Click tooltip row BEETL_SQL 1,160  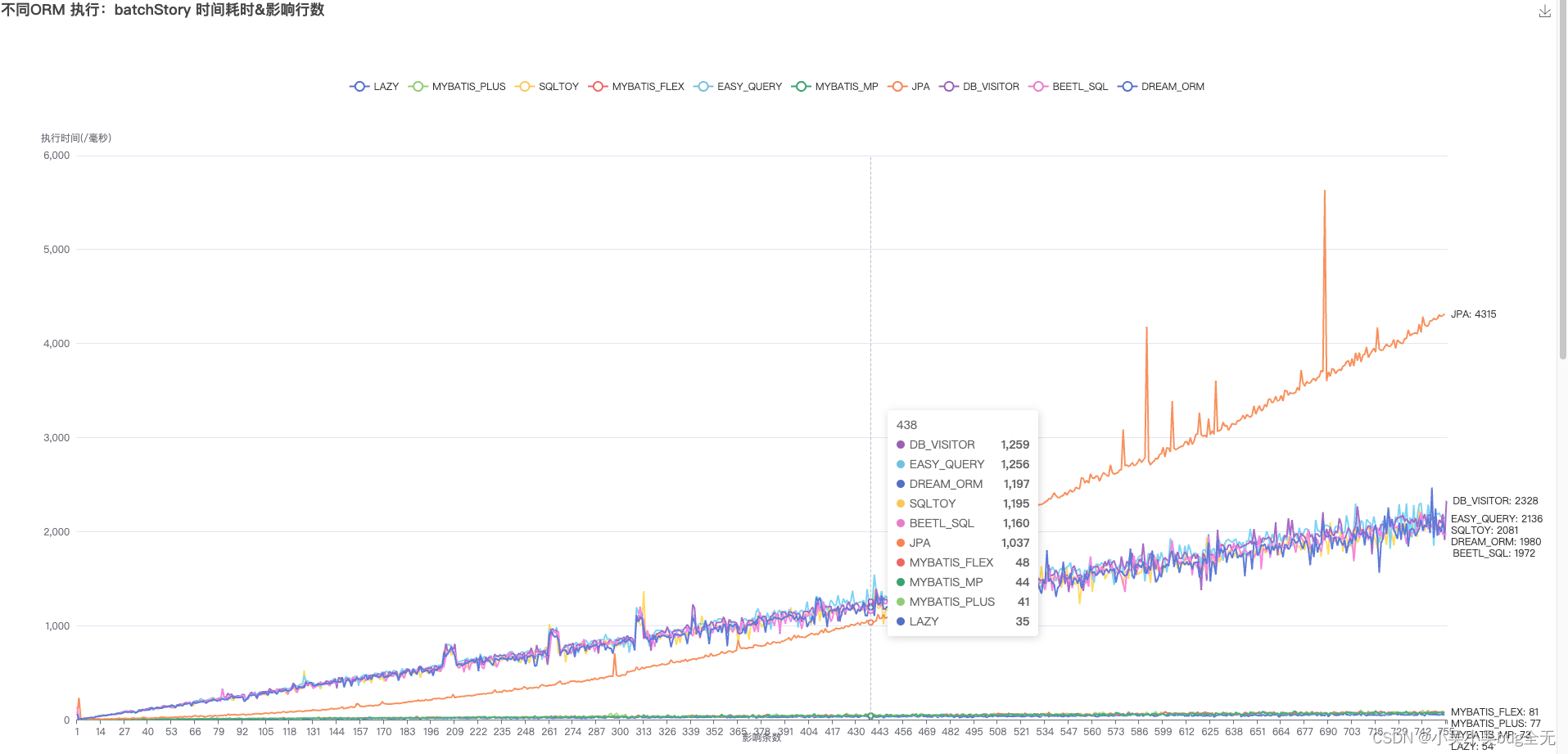click(x=963, y=523)
